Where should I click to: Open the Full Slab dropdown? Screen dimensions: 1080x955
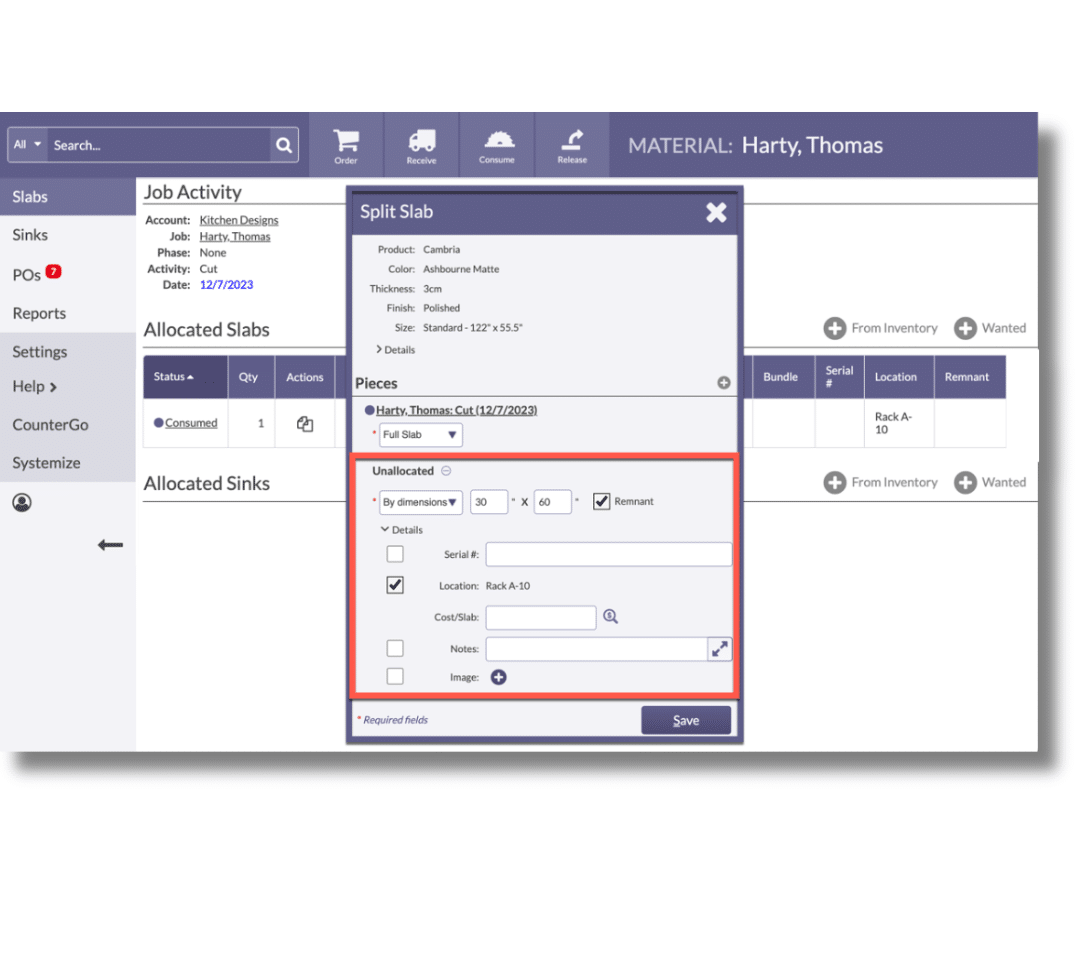[x=420, y=434]
